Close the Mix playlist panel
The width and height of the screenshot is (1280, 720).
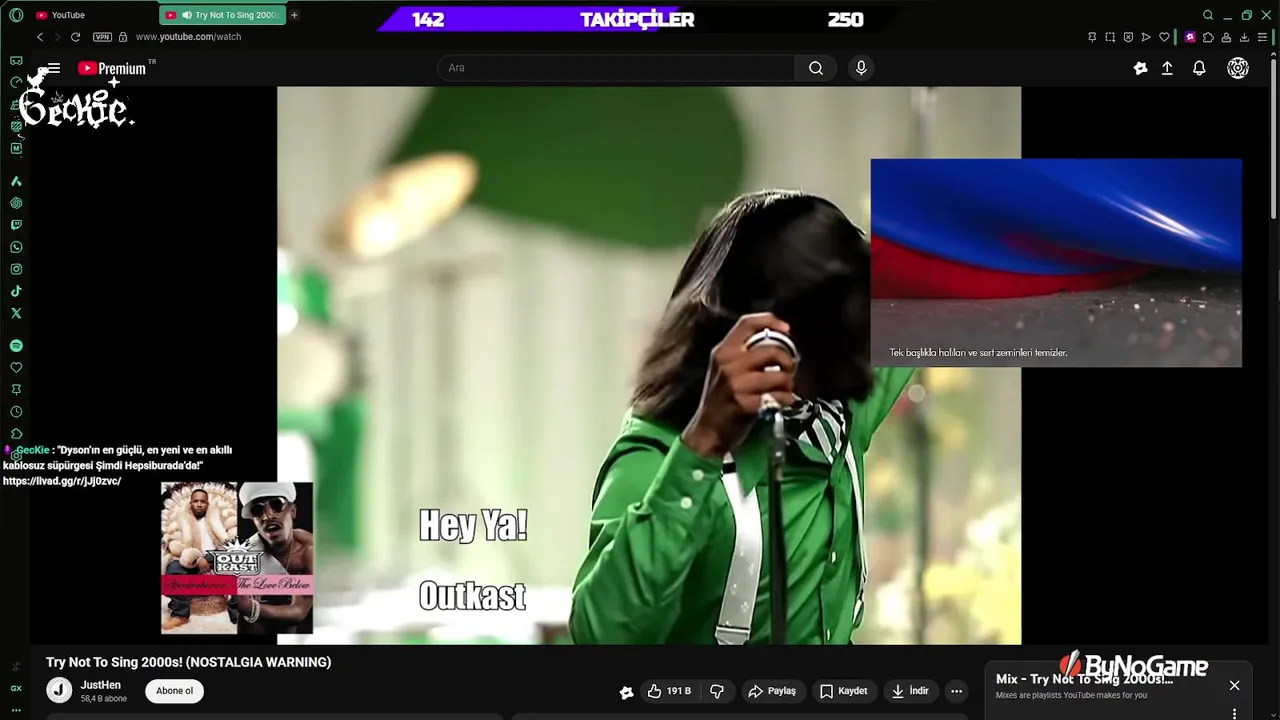[1235, 685]
